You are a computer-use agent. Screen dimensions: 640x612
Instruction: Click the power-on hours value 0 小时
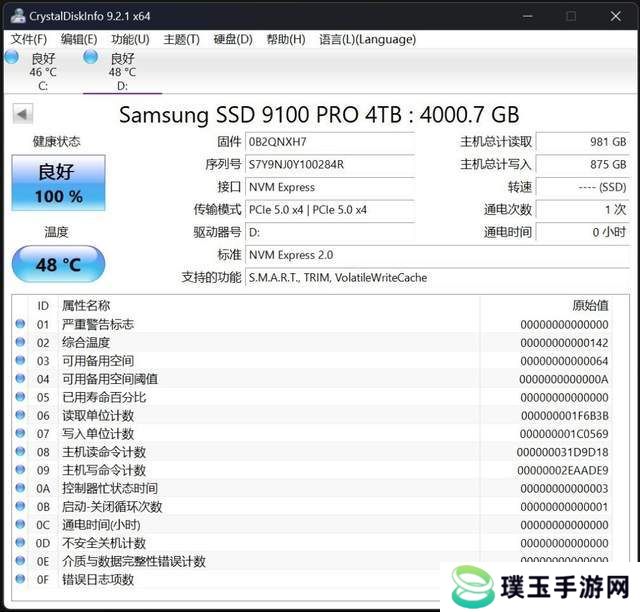[x=582, y=232]
